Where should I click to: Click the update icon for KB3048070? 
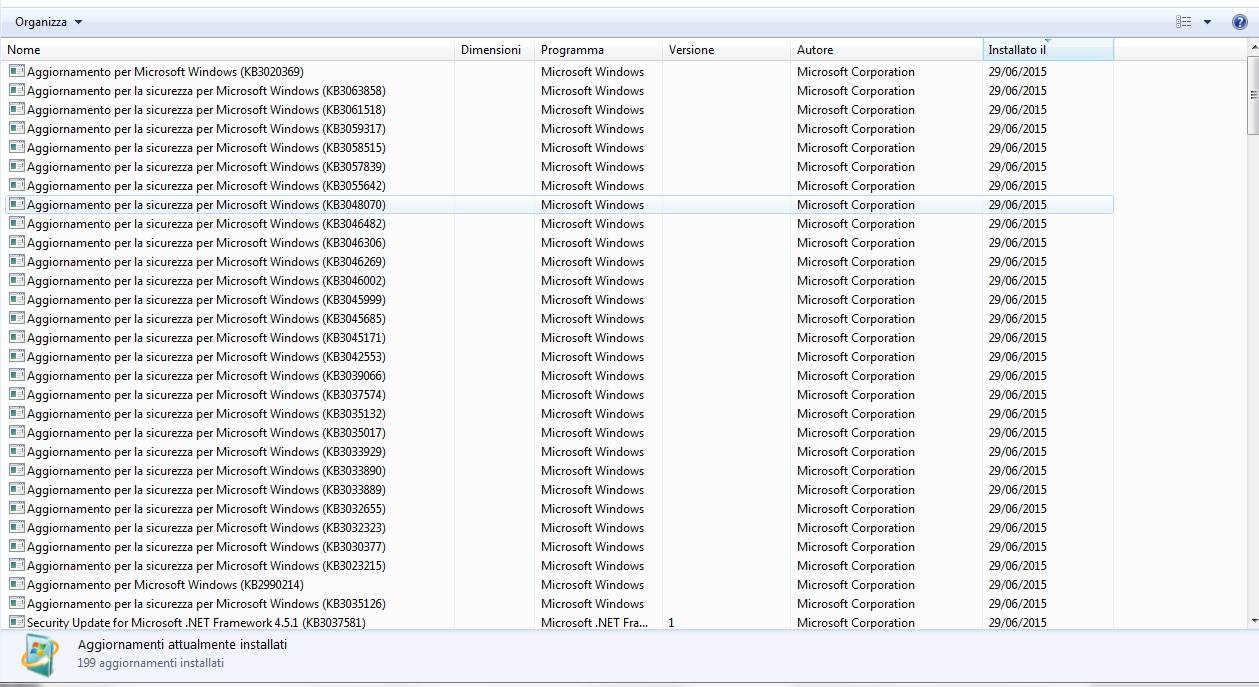(16, 204)
